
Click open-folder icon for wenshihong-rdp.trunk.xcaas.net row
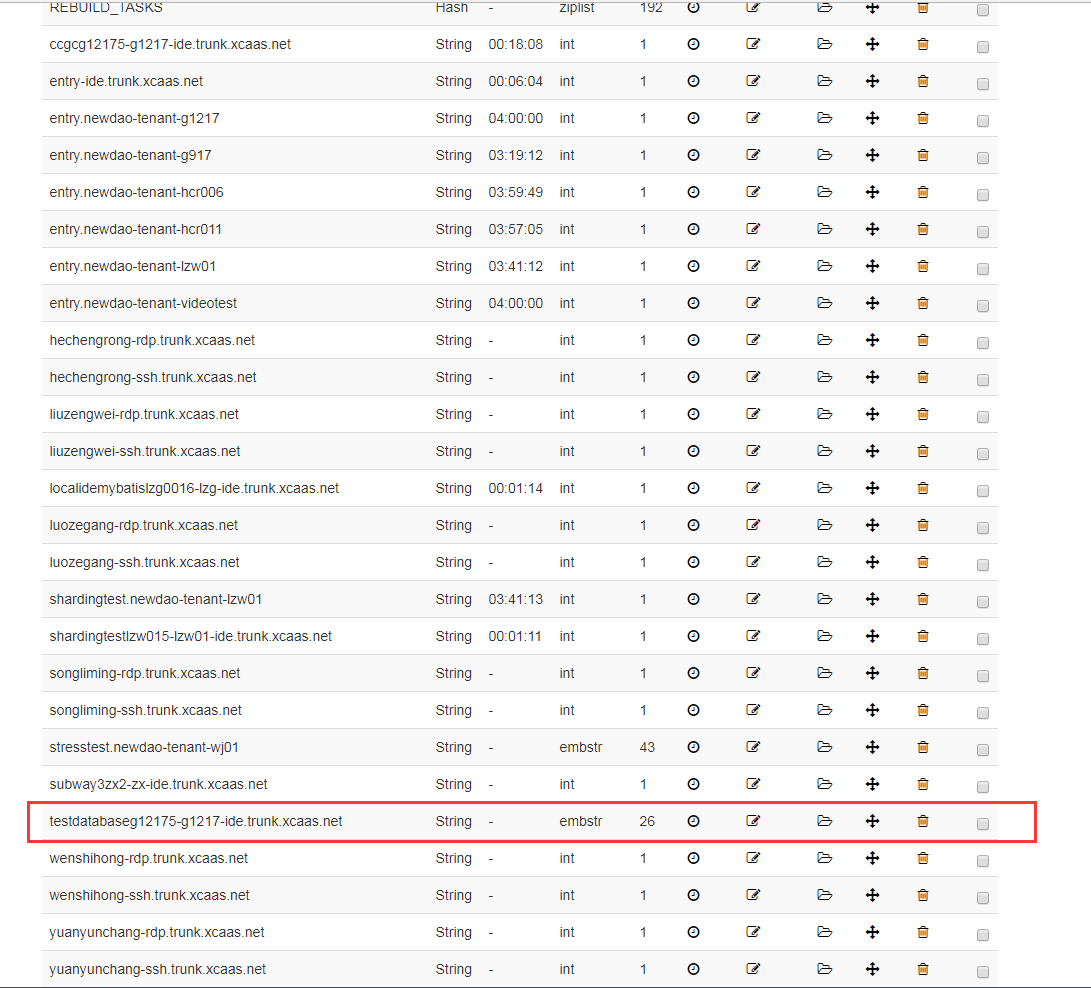(824, 858)
